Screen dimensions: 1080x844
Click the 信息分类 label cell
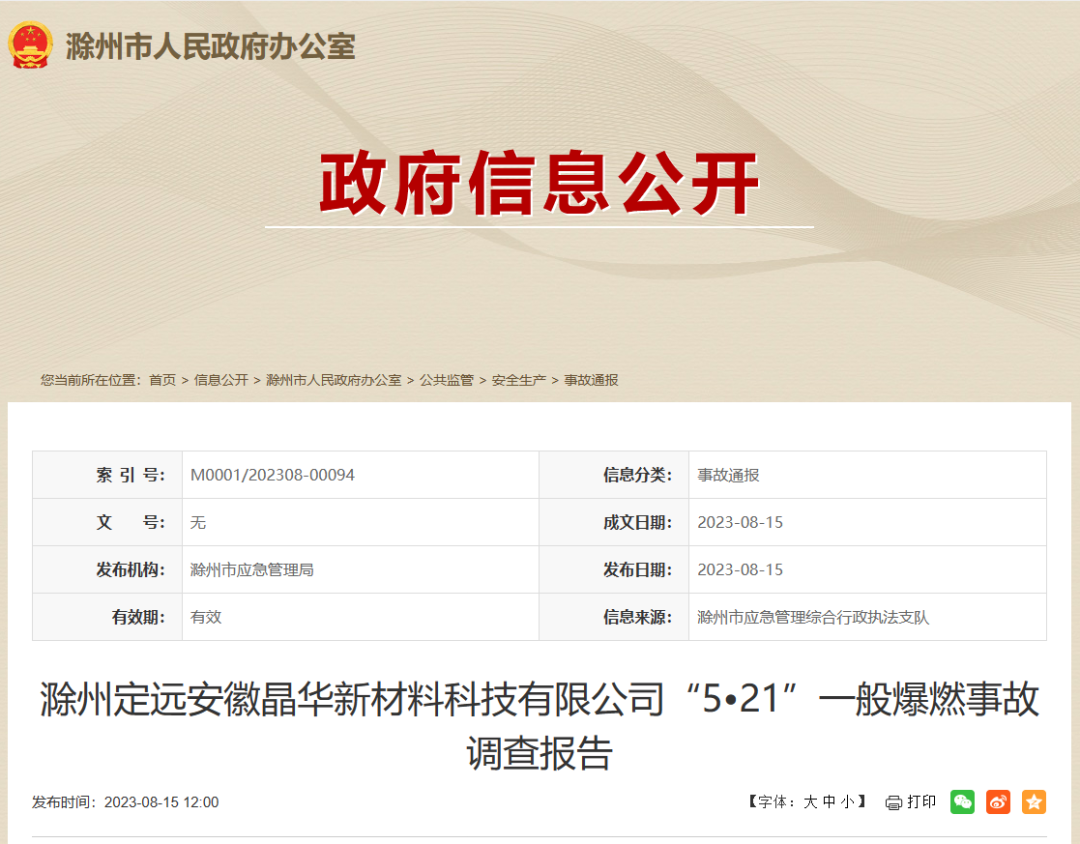point(614,475)
